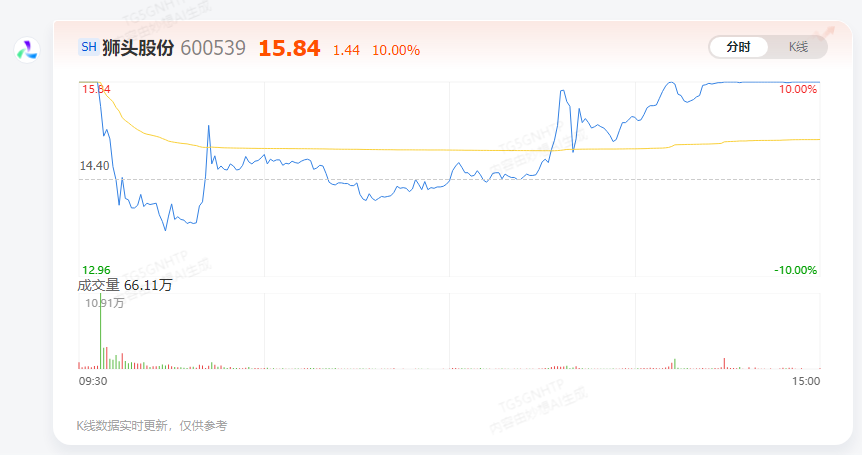
Task: Click the 14.40 previous close price label
Action: [96, 166]
